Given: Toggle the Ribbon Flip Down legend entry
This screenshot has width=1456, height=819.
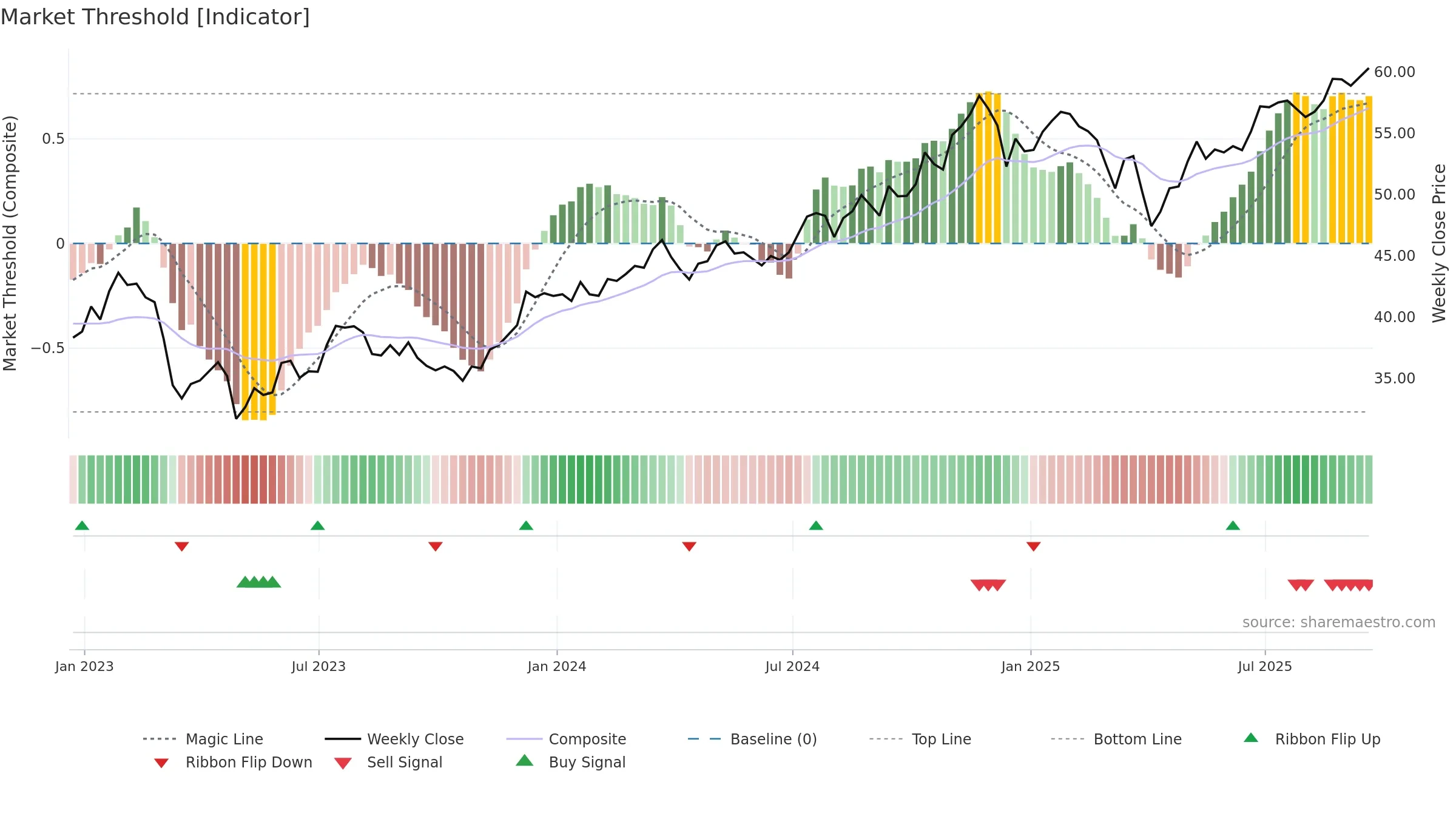Looking at the screenshot, I should point(232,762).
